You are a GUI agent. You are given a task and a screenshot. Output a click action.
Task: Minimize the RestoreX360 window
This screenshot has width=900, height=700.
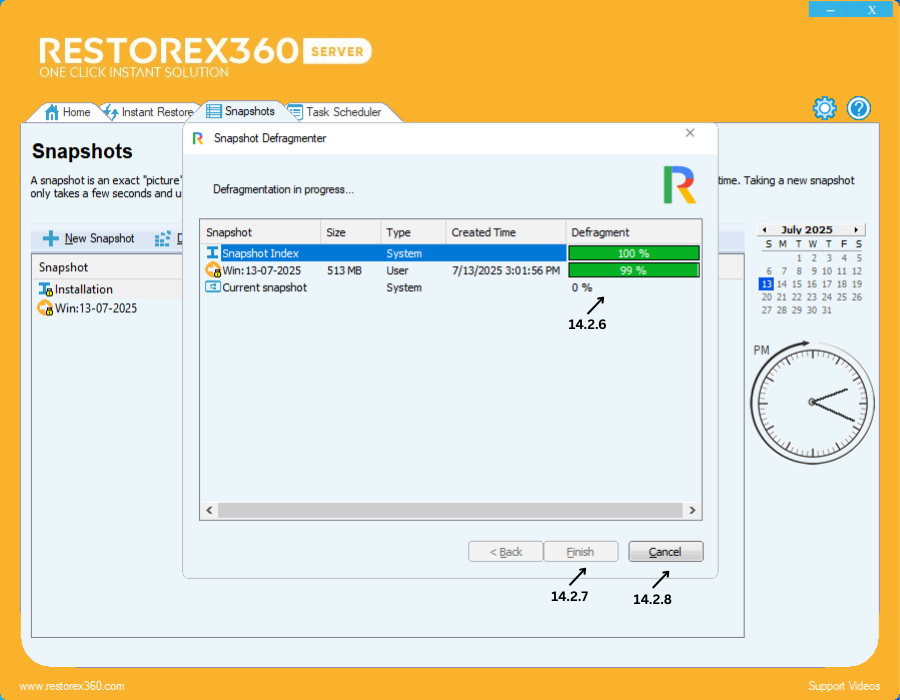[830, 10]
